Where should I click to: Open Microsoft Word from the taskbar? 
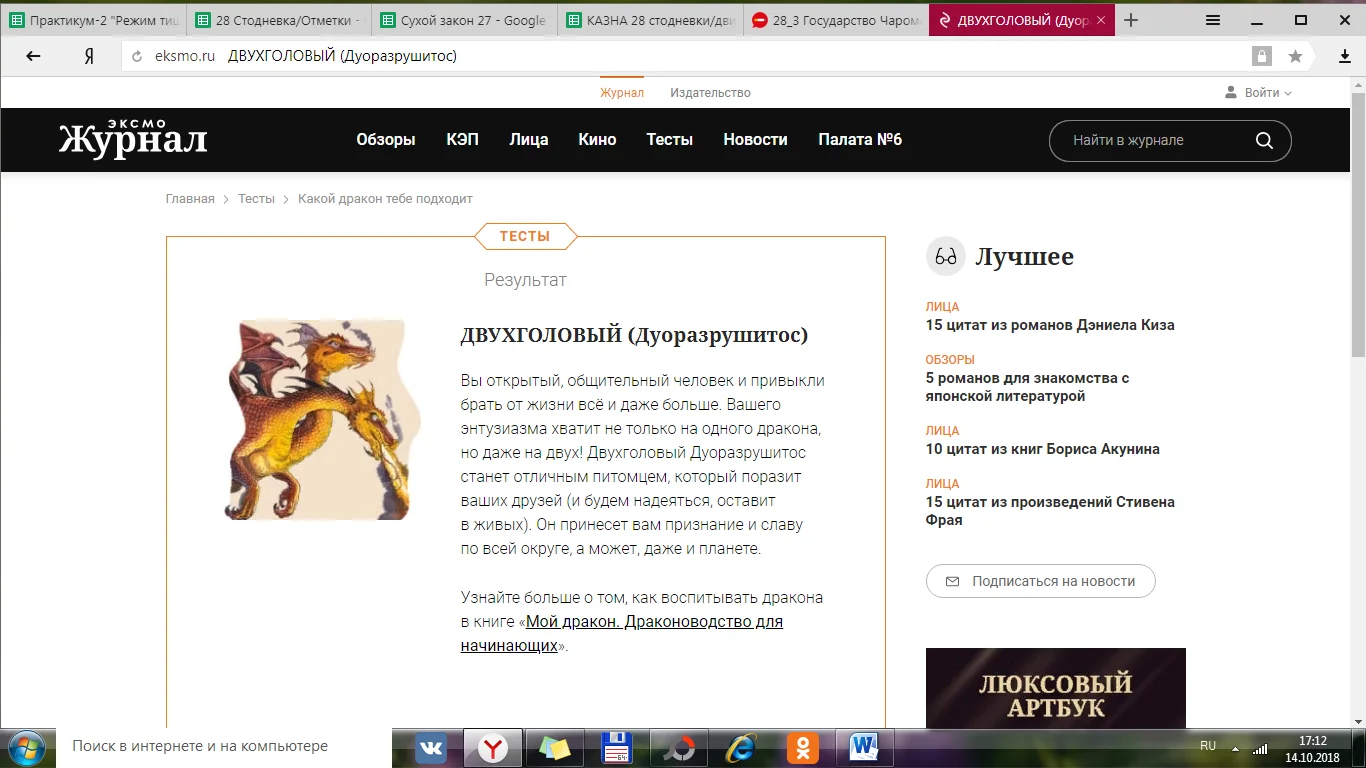coord(863,747)
